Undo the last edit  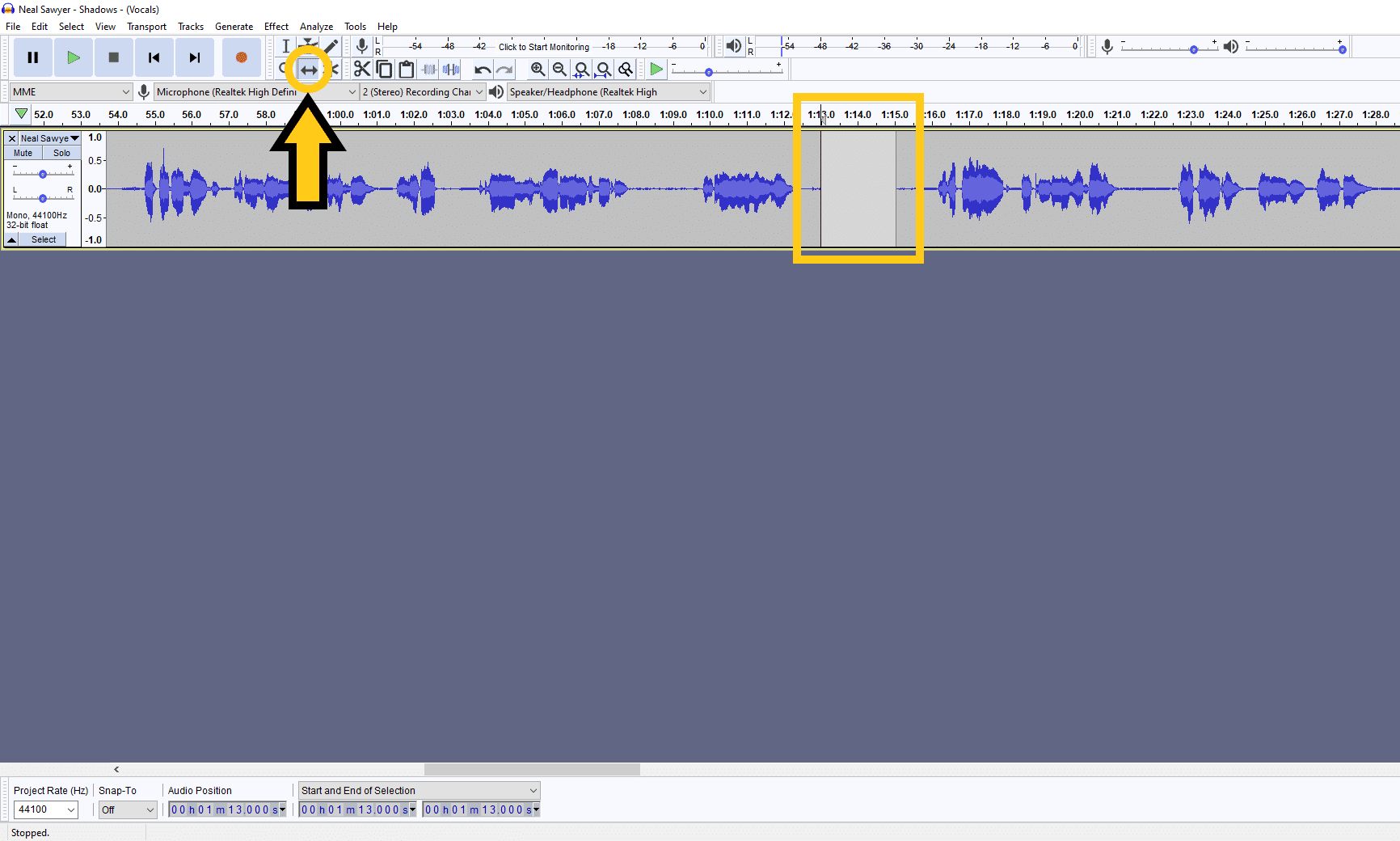[482, 70]
